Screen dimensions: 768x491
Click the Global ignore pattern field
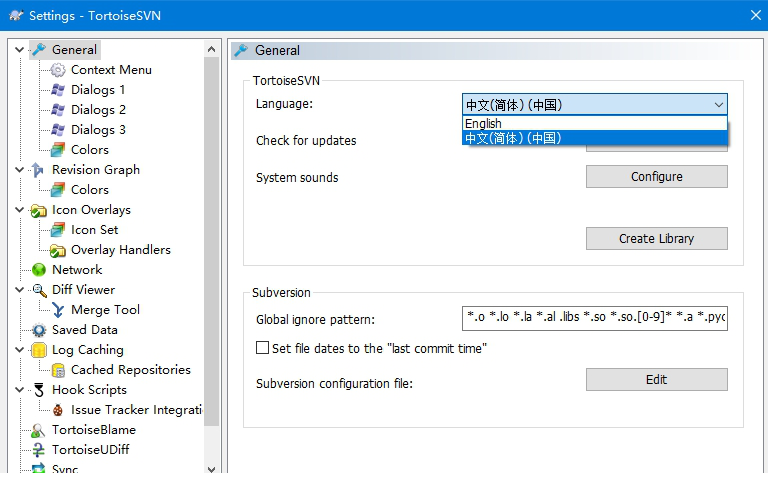click(595, 318)
